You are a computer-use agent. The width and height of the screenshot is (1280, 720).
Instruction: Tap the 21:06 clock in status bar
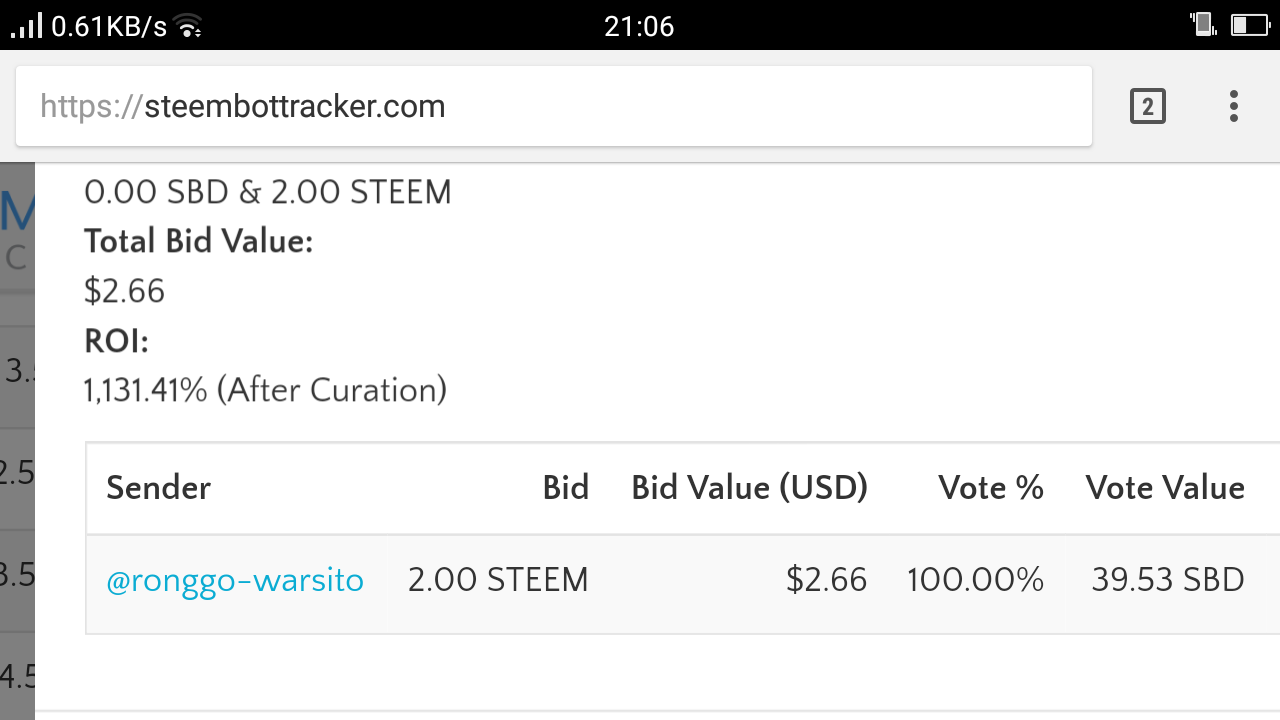(639, 26)
